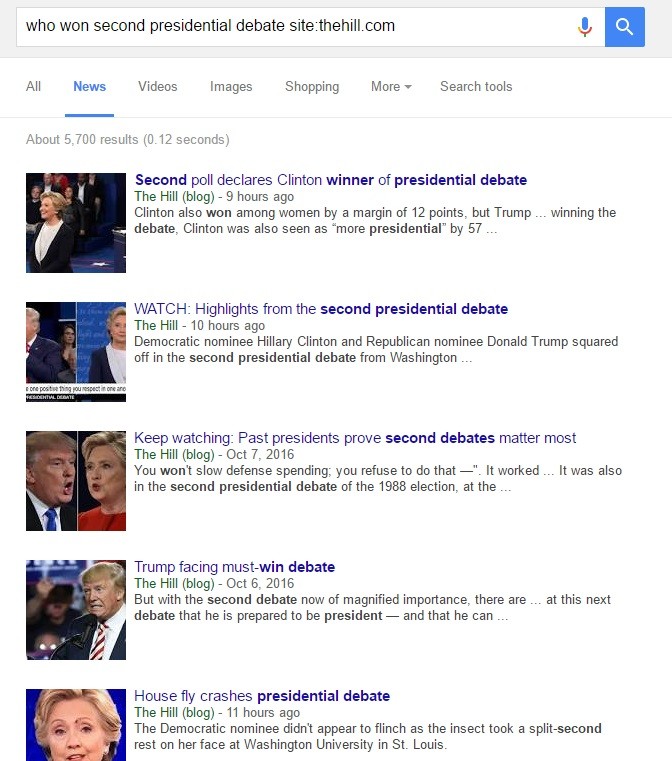The image size is (672, 761).
Task: Open 'Second poll declares Clinton winner' article
Action: pyautogui.click(x=331, y=180)
